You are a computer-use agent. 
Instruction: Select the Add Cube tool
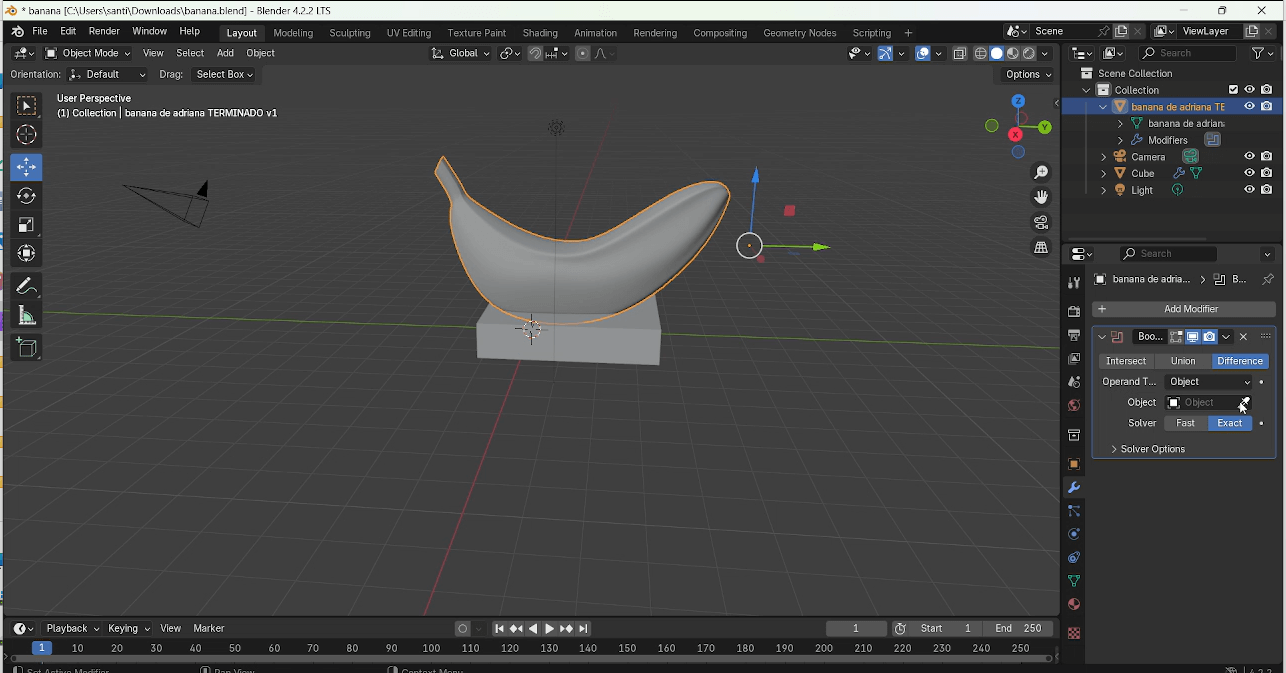coord(26,347)
